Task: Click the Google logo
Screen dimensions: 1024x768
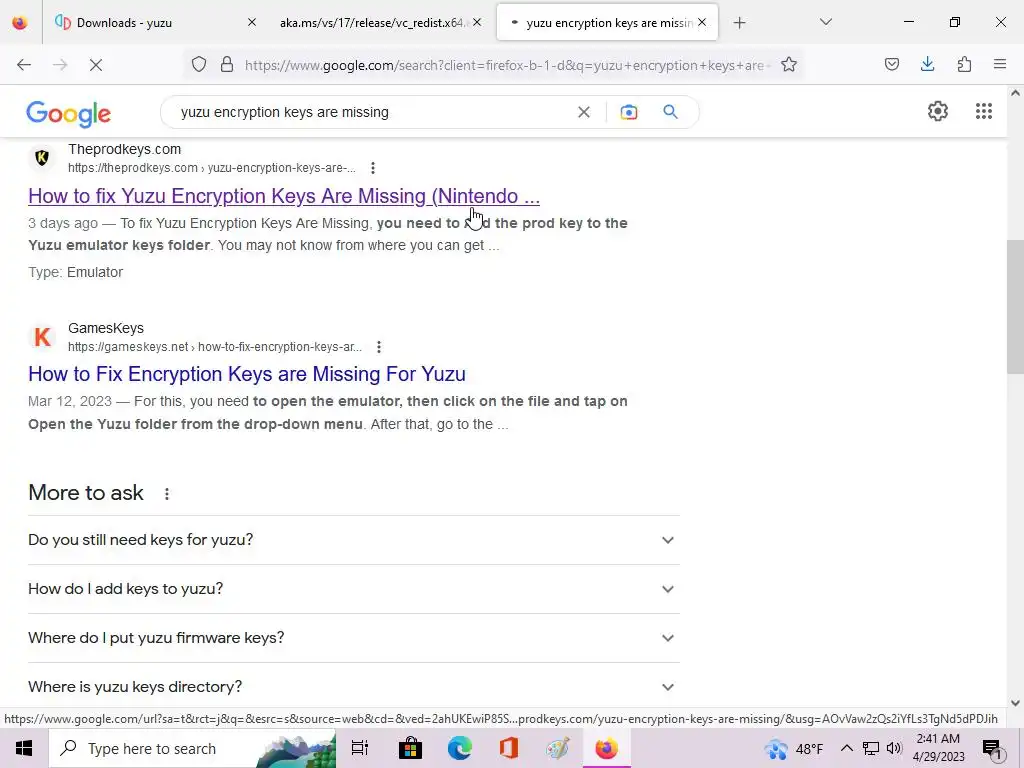Action: pyautogui.click(x=69, y=114)
